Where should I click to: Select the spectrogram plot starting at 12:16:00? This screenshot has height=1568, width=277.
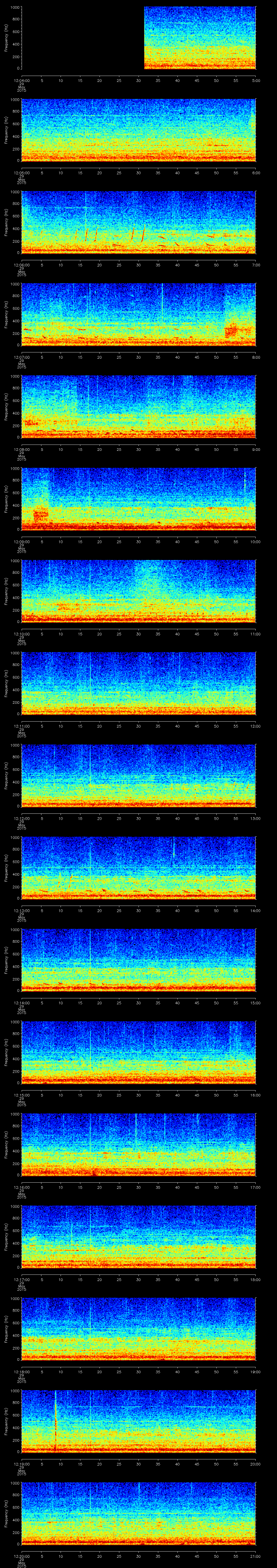(139, 1144)
